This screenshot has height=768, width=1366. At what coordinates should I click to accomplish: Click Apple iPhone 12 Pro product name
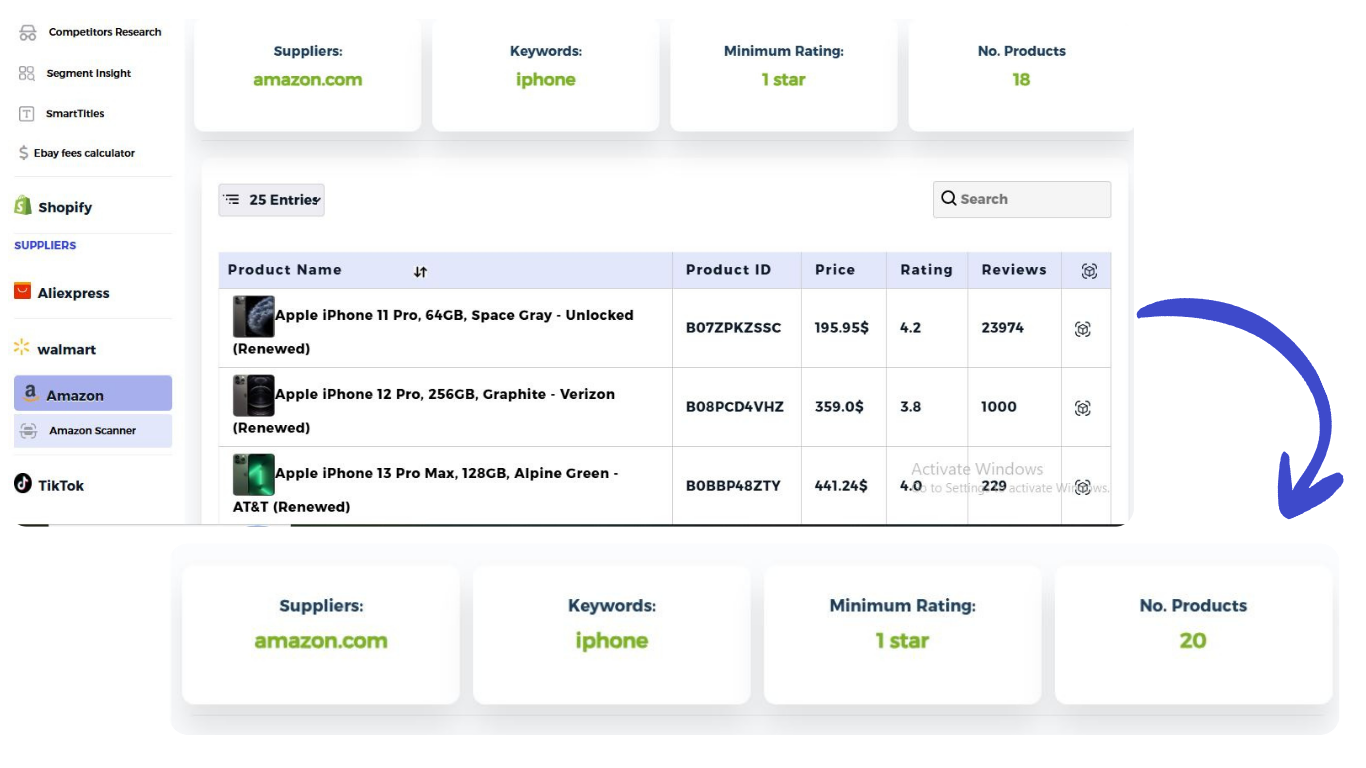424,411
